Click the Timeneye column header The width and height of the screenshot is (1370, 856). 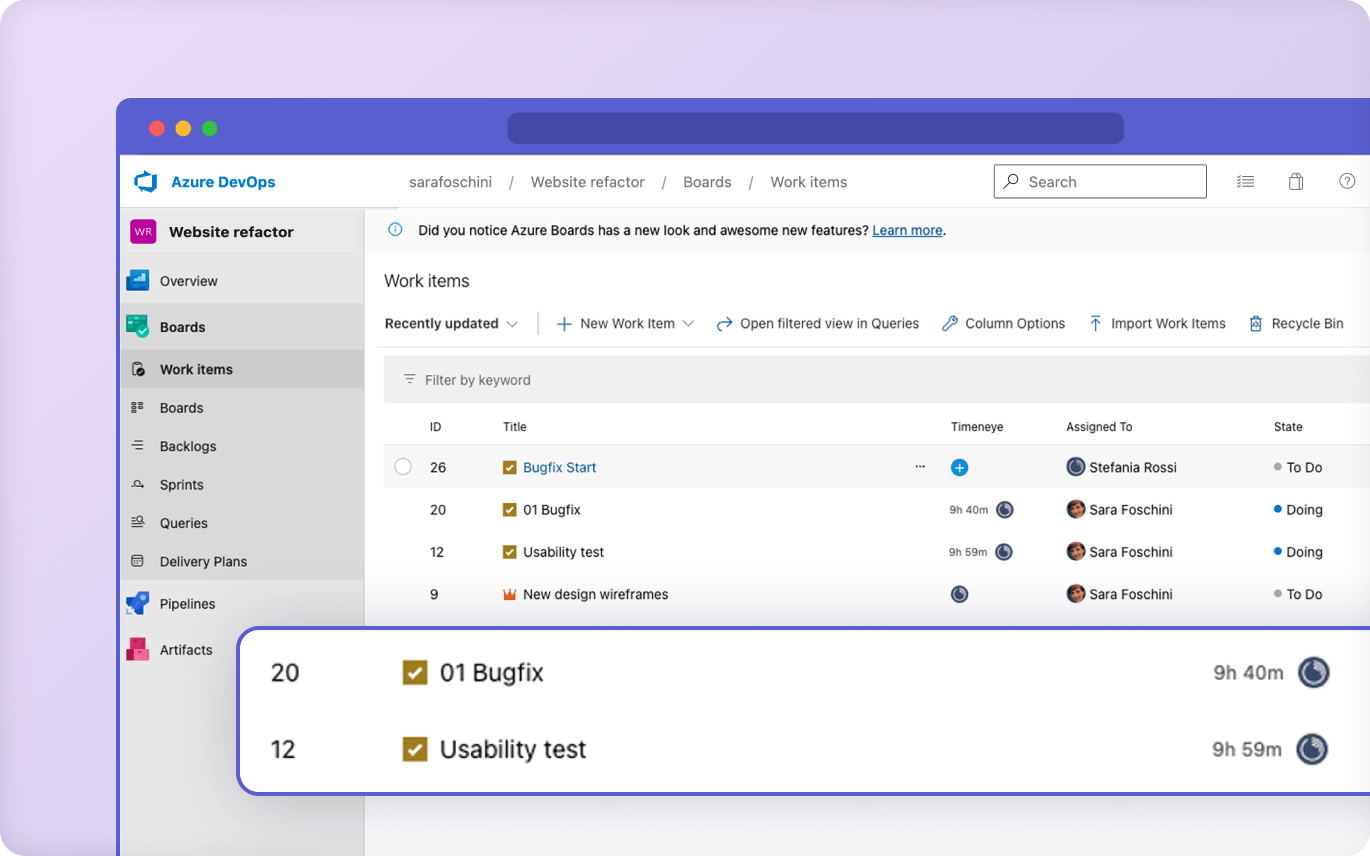976,427
